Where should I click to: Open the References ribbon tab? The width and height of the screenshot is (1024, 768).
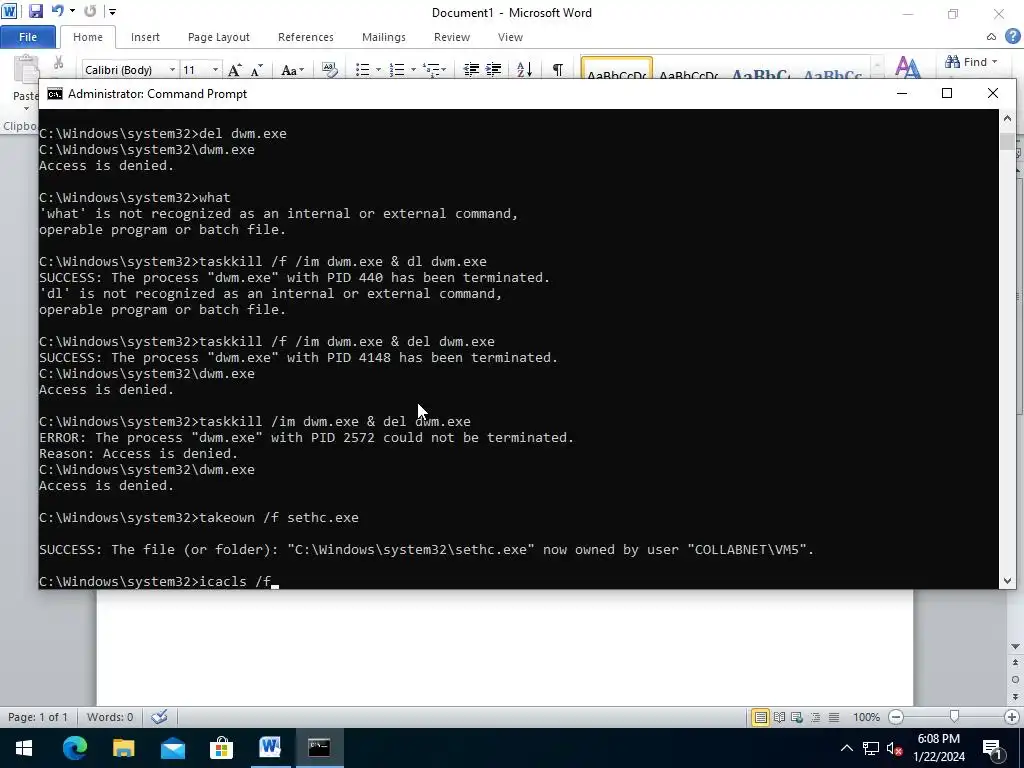pyautogui.click(x=306, y=37)
